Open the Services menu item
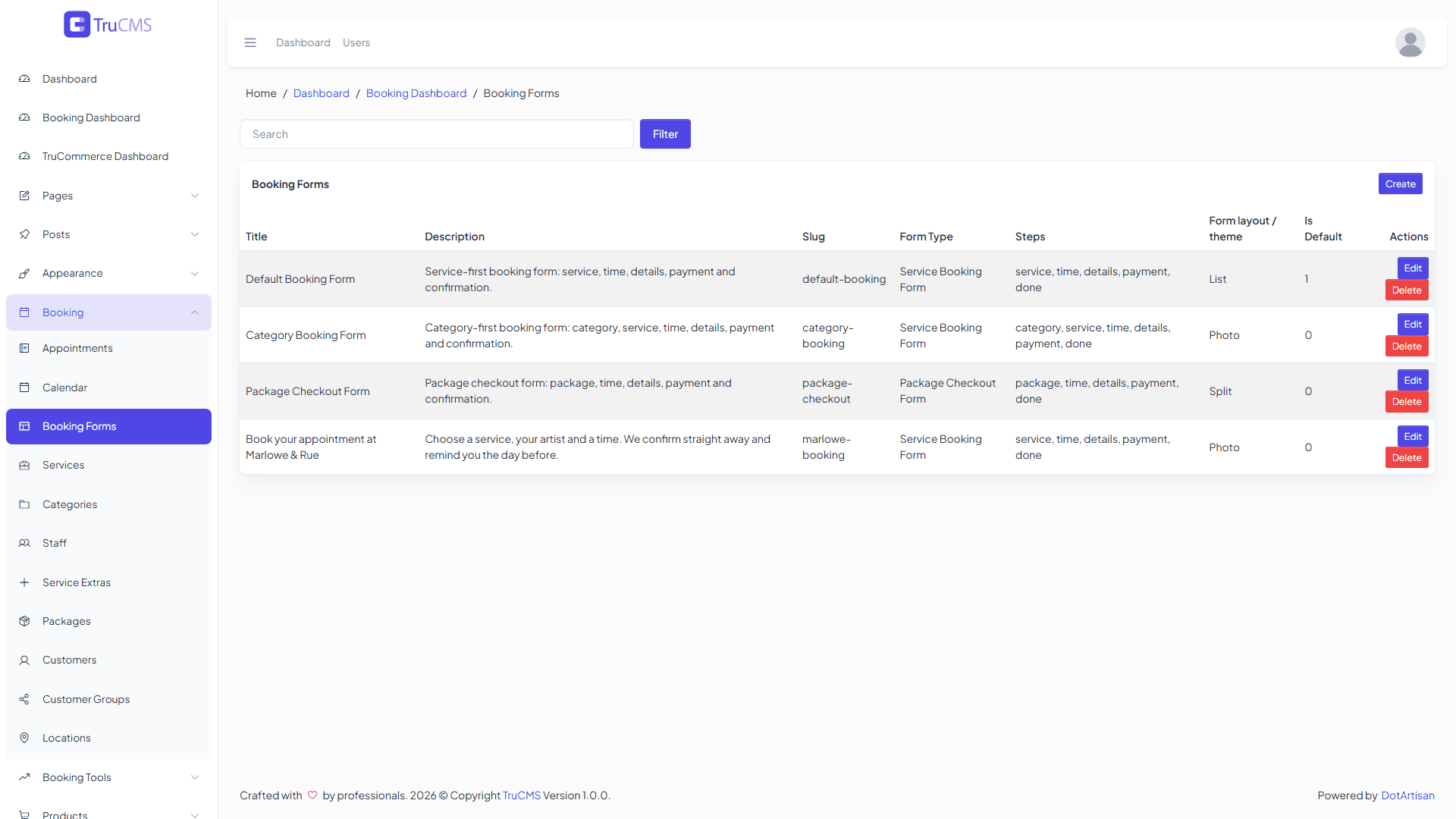The height and width of the screenshot is (819, 1456). [108, 465]
